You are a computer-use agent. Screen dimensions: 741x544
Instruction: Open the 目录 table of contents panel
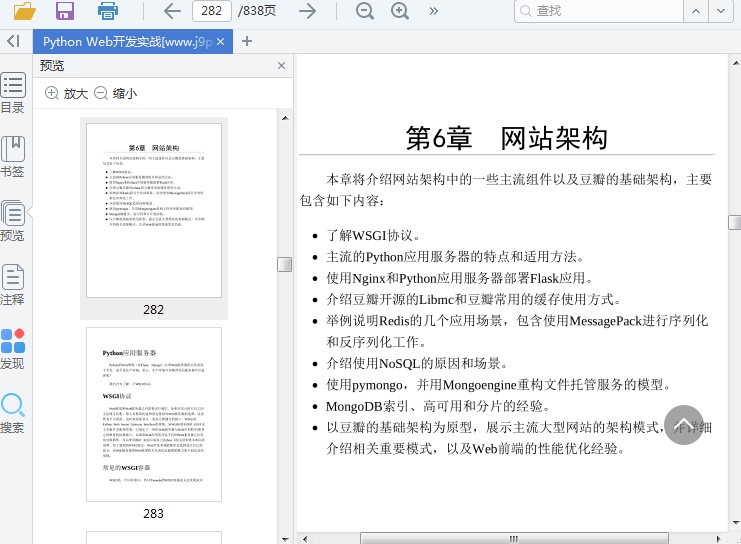13,93
